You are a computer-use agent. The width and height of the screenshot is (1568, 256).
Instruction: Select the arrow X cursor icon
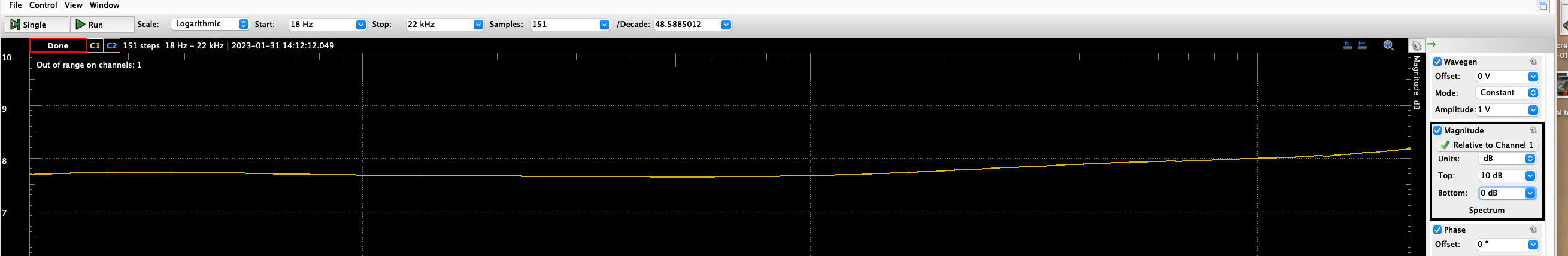click(x=1348, y=45)
